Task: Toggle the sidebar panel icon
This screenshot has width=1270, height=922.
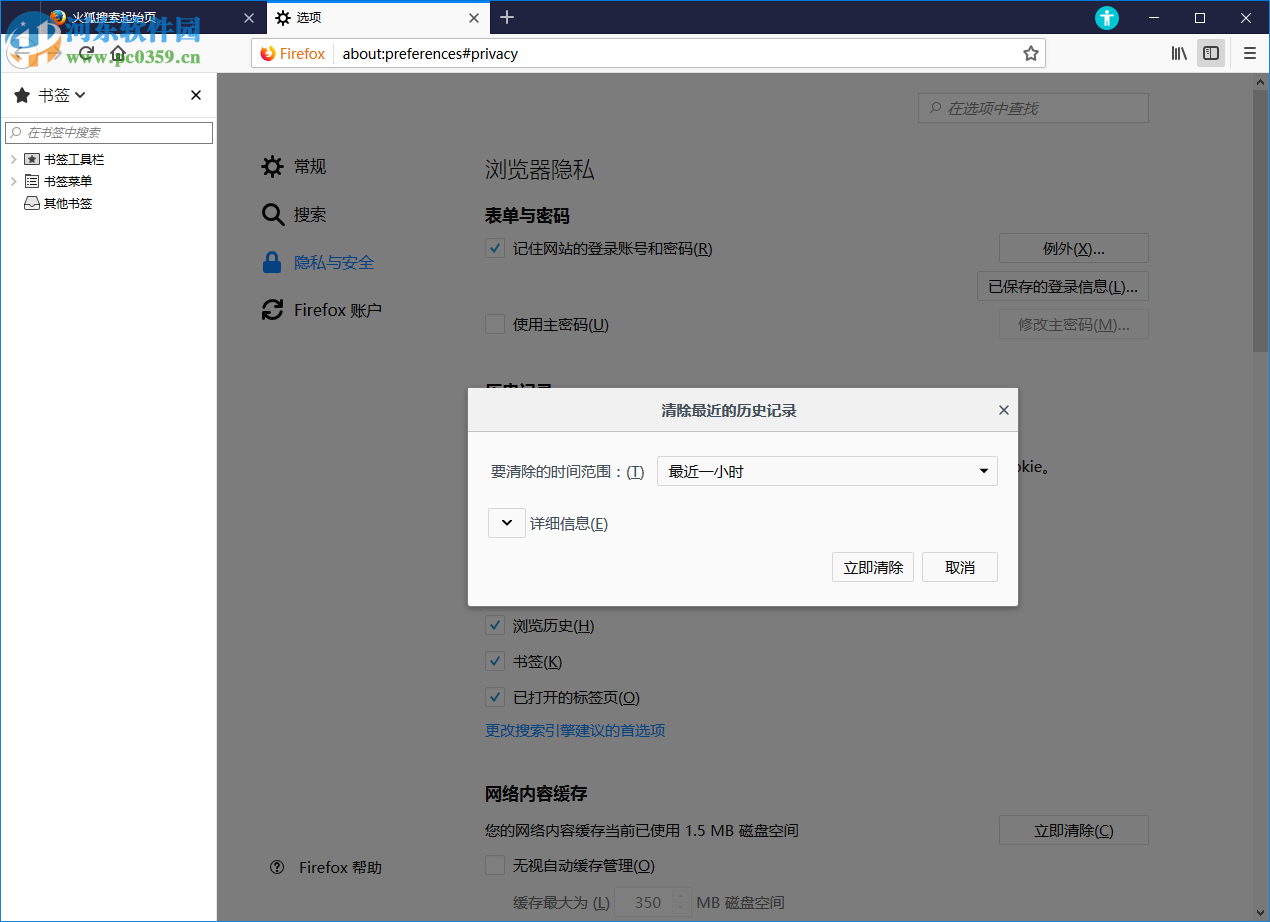Action: 1210,53
